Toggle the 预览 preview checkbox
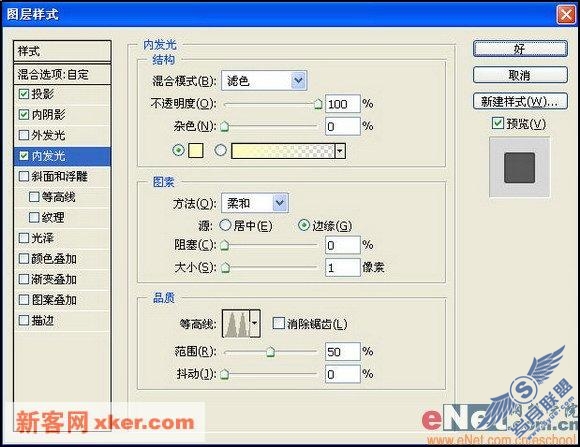The height and width of the screenshot is (447, 580). (x=498, y=123)
